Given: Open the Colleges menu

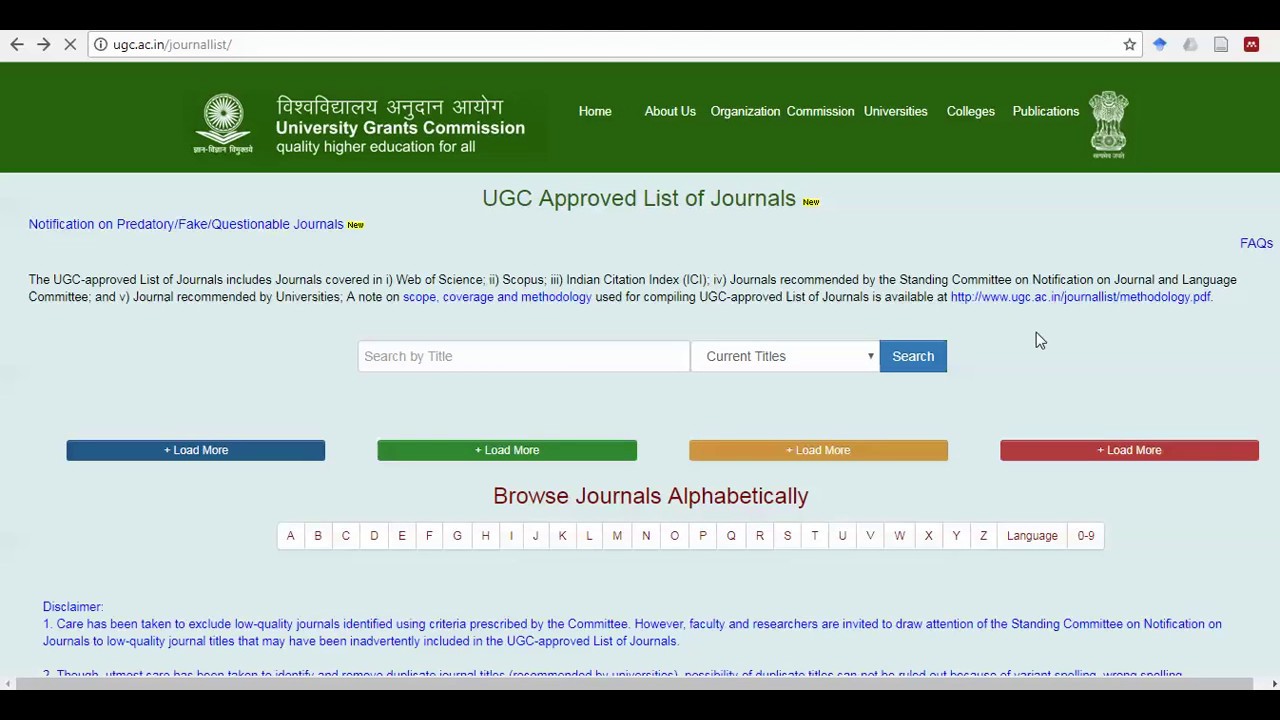Looking at the screenshot, I should 971,111.
